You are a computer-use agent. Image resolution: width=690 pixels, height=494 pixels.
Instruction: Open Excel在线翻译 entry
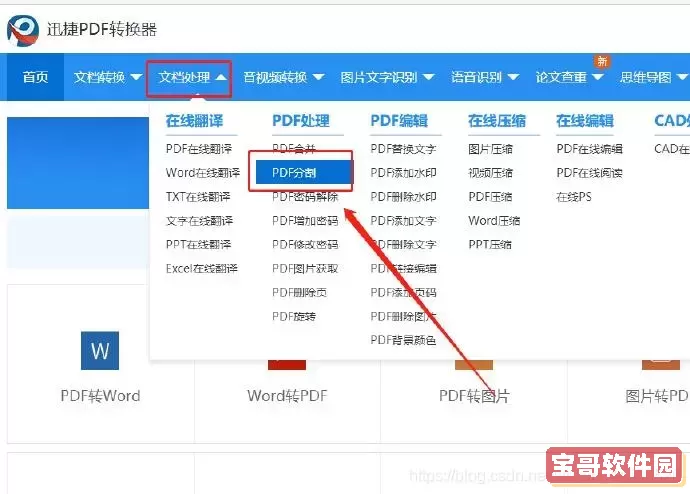pyautogui.click(x=202, y=268)
